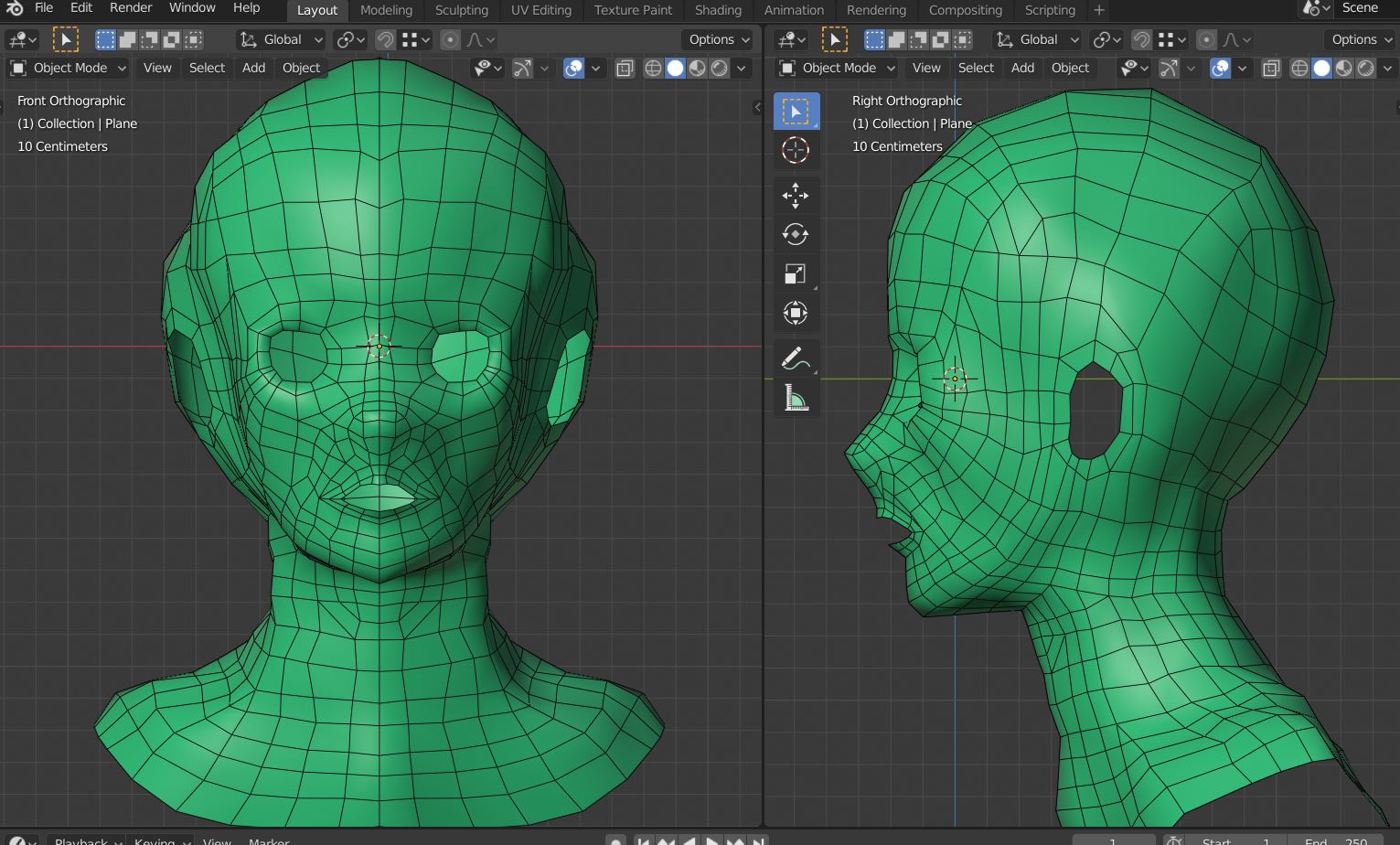Toggle snapping magnet in the left viewport
Viewport: 1400px width, 845px height.
pos(385,40)
